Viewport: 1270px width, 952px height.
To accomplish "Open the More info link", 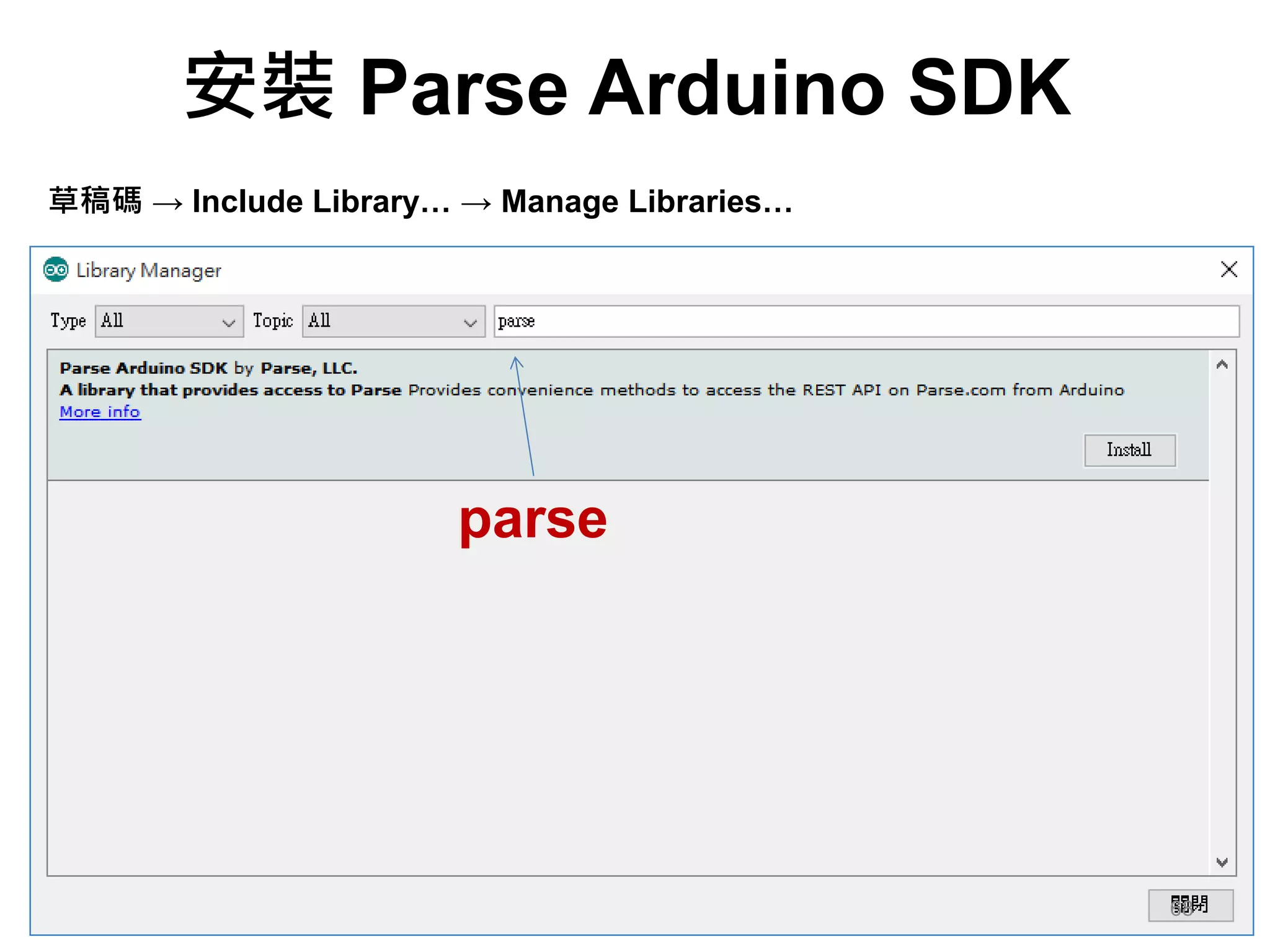I will 100,412.
